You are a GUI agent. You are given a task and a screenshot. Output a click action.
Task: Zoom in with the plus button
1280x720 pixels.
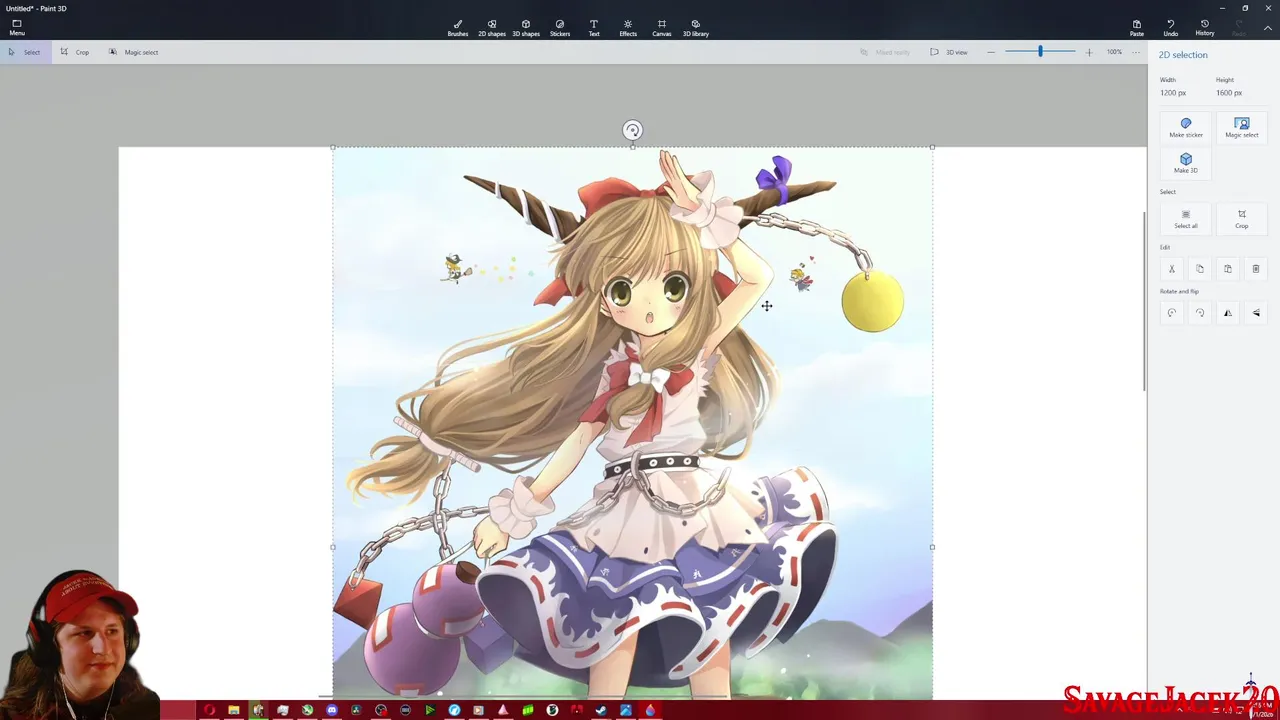(1089, 52)
